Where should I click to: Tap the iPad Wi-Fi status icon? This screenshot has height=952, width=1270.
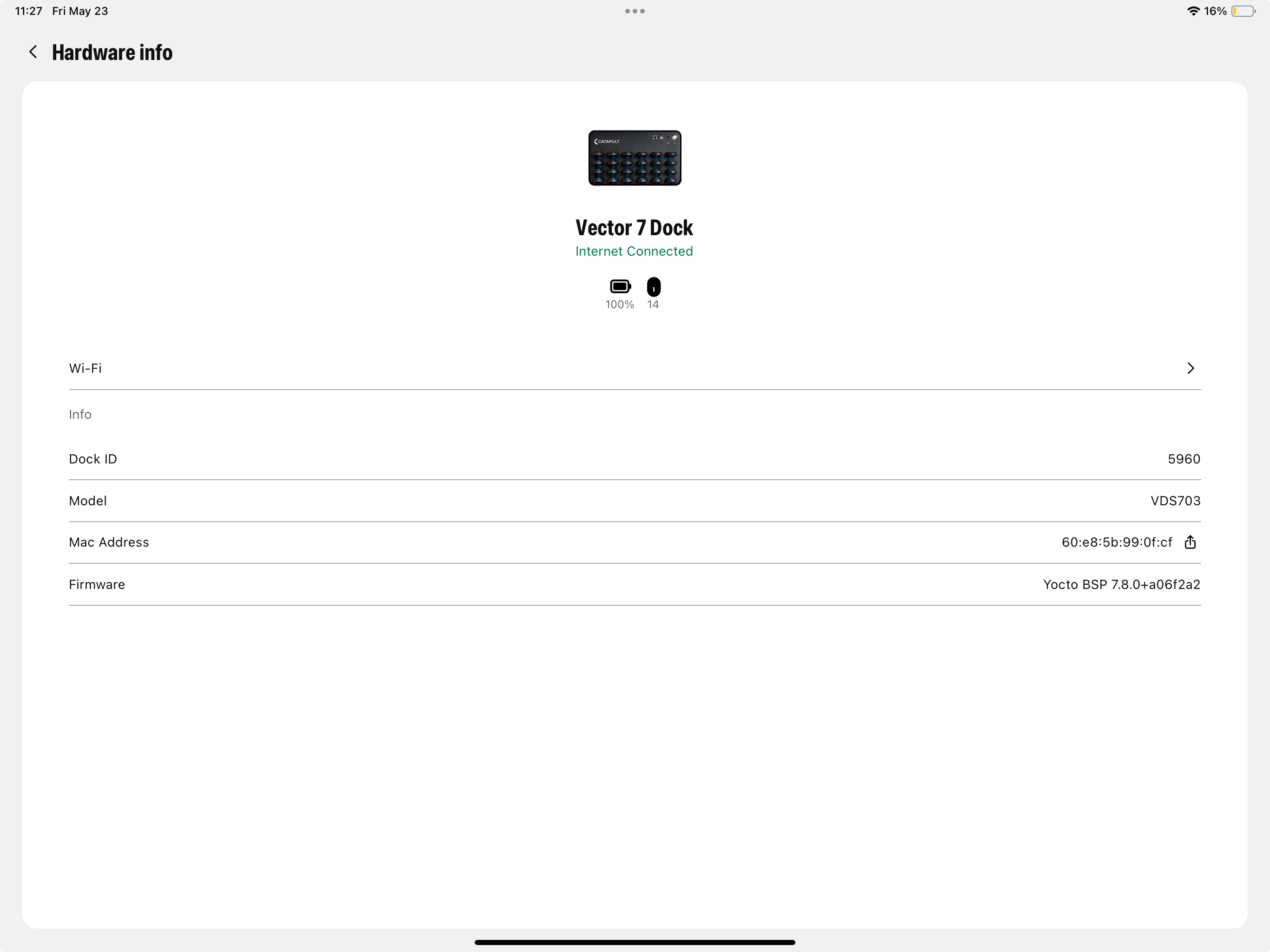[1193, 11]
